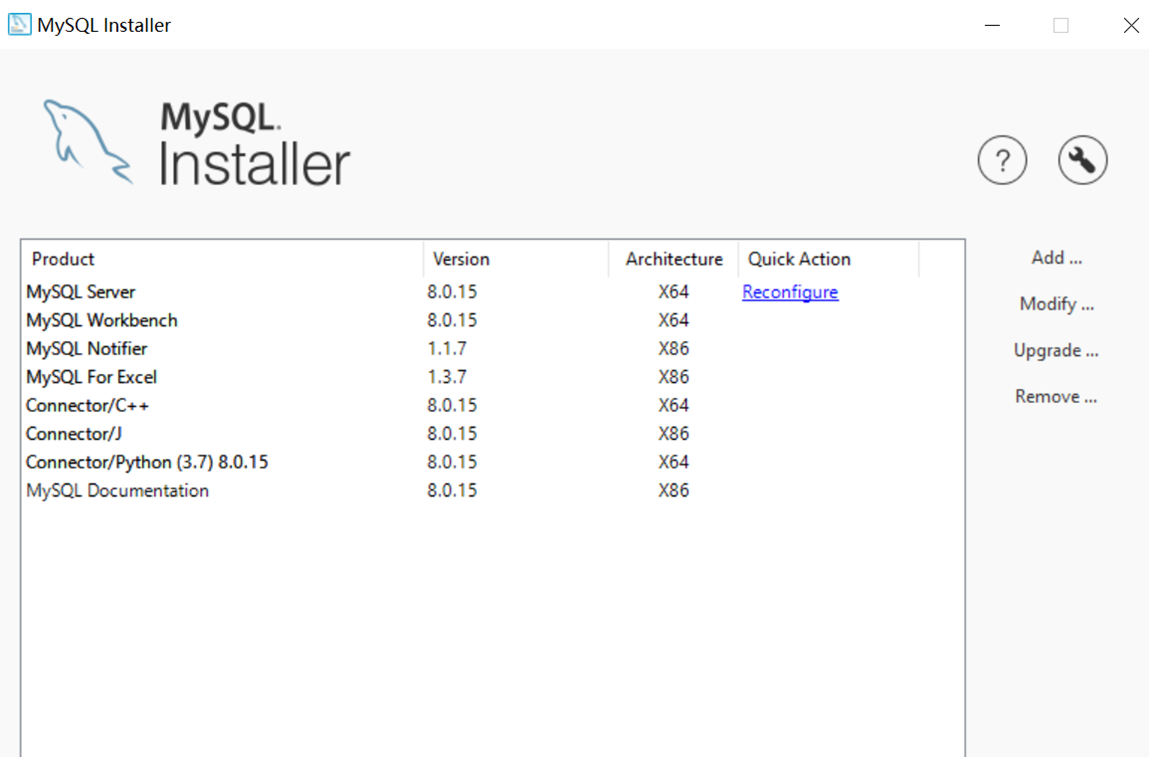Screen dimensions: 1153x757
Task: Select the MySQL Notifier row
Action: 493,349
